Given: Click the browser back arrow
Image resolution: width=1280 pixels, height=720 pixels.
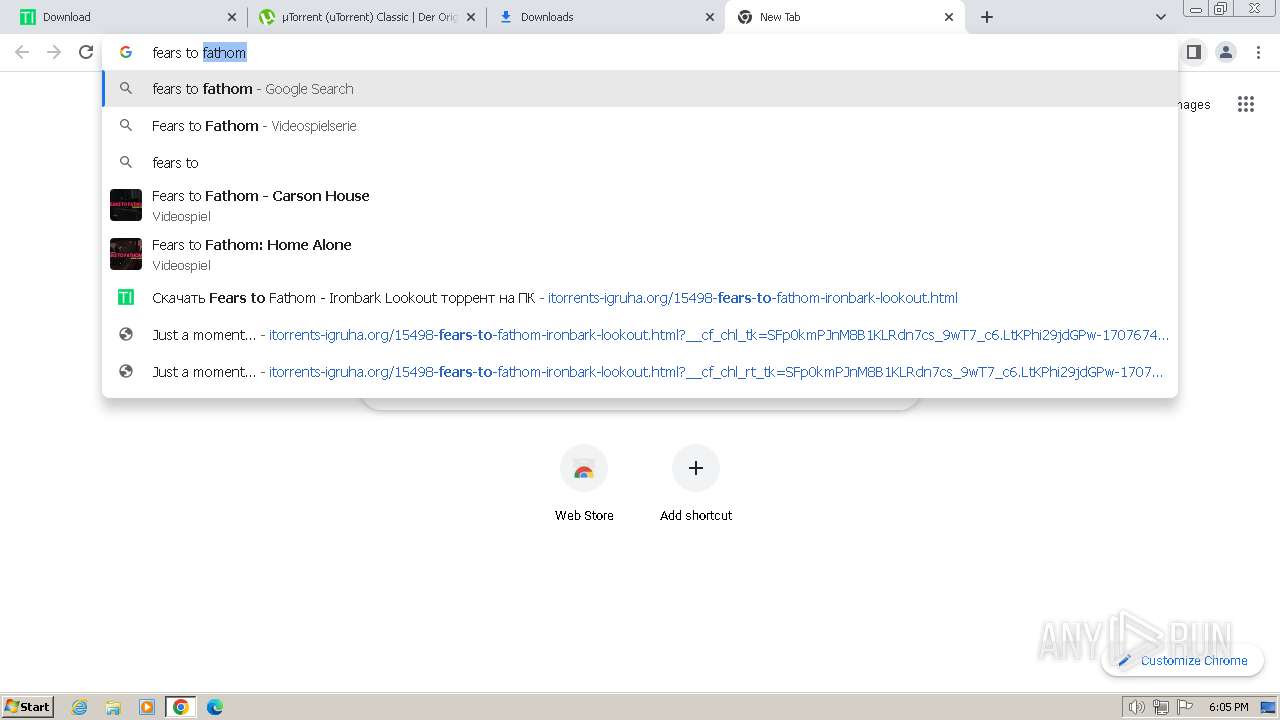Looking at the screenshot, I should tap(22, 52).
